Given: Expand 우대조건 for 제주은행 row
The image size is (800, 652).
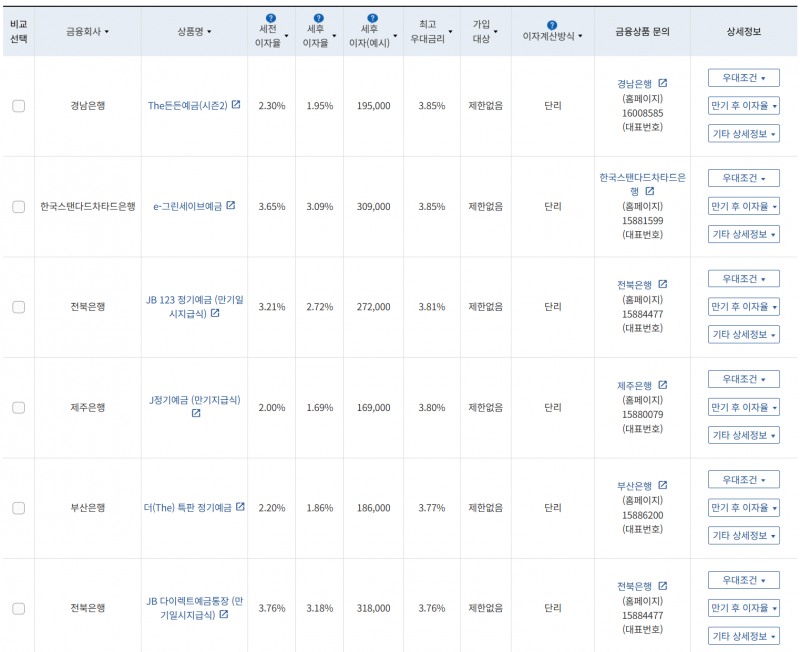Looking at the screenshot, I should tap(744, 379).
